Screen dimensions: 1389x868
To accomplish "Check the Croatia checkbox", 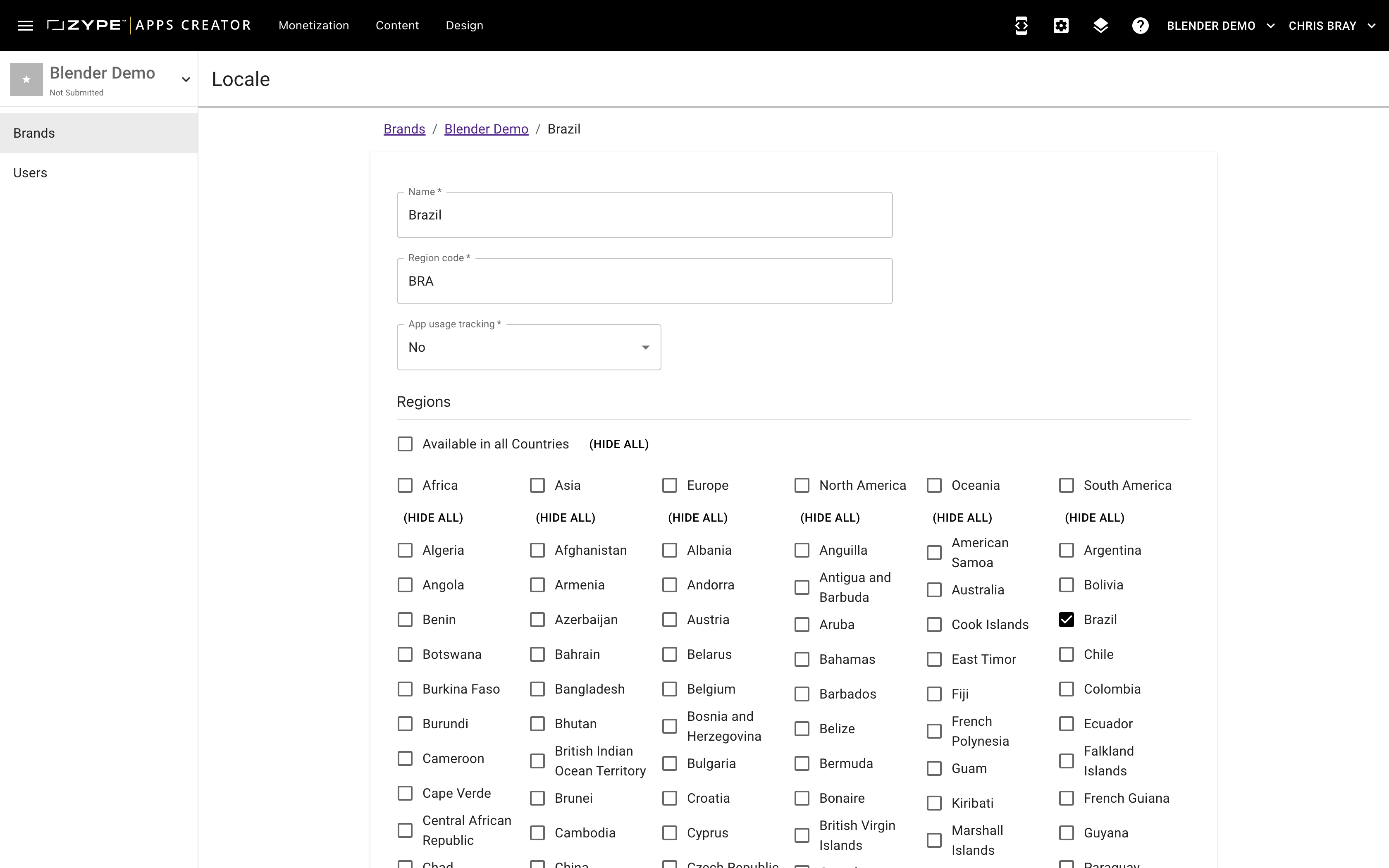I will [670, 798].
